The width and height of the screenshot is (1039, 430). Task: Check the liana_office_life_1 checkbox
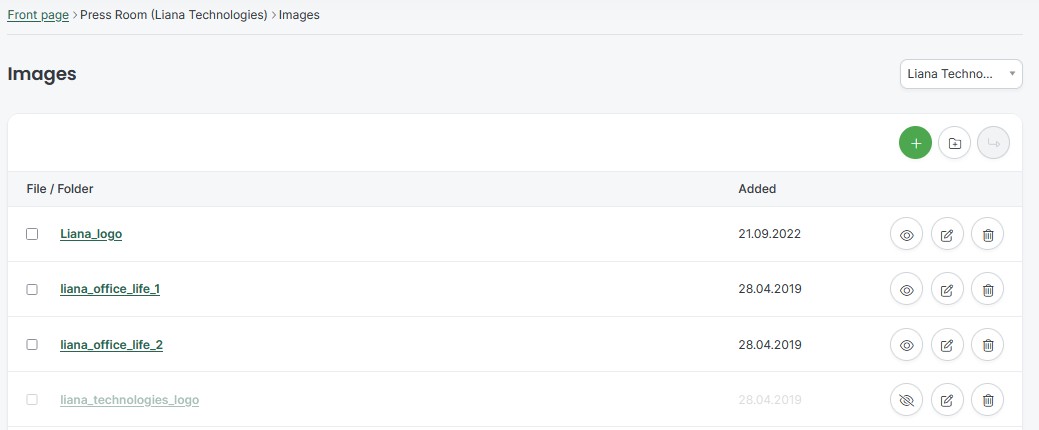click(x=32, y=289)
